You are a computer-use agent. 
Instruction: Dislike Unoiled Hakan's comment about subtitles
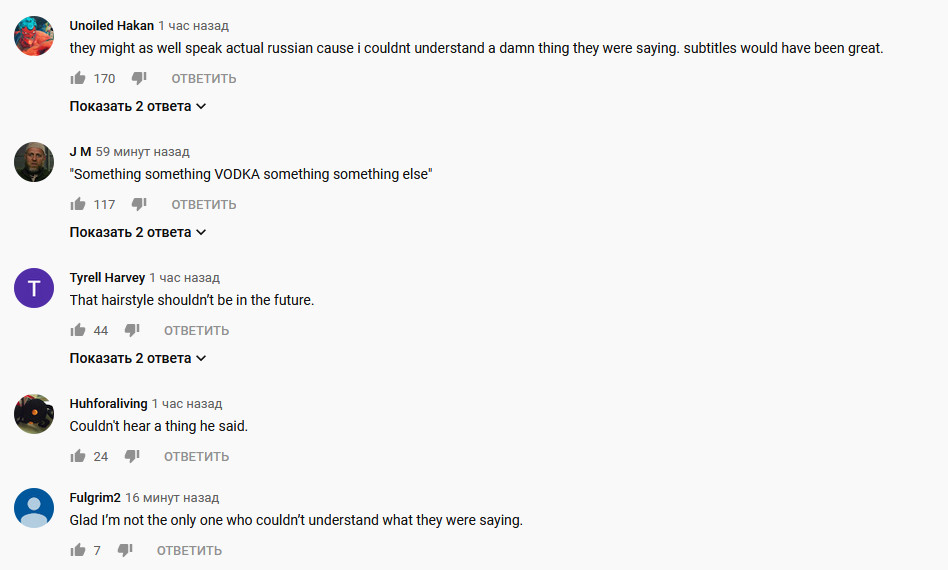139,78
